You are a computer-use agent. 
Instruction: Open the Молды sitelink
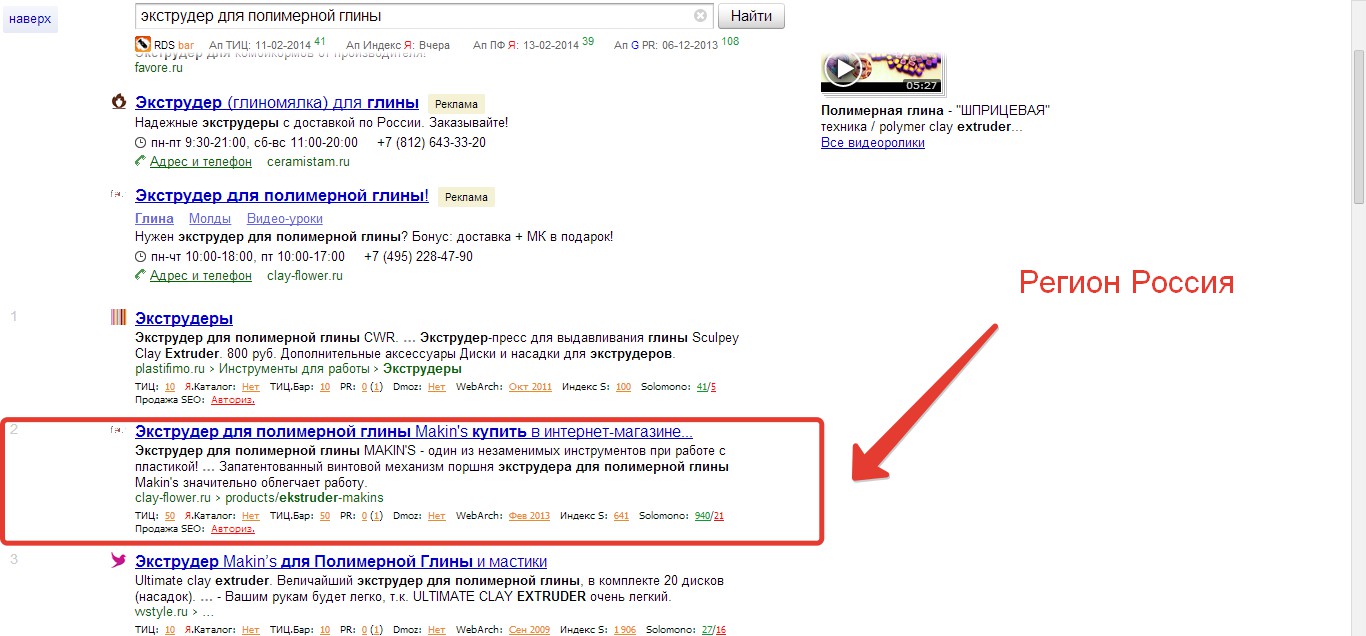(x=210, y=218)
